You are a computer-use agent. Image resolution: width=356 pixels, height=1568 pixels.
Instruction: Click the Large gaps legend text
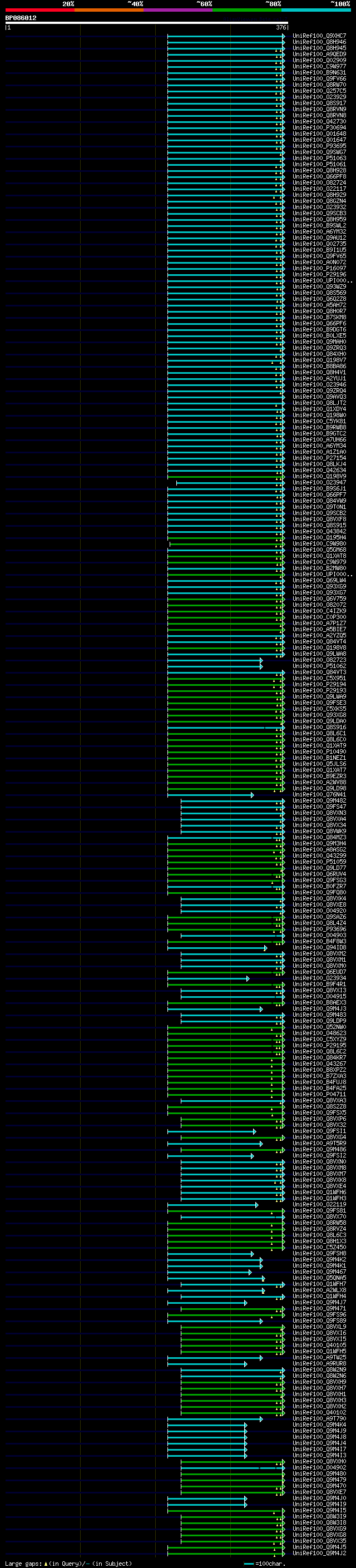(x=23, y=1563)
